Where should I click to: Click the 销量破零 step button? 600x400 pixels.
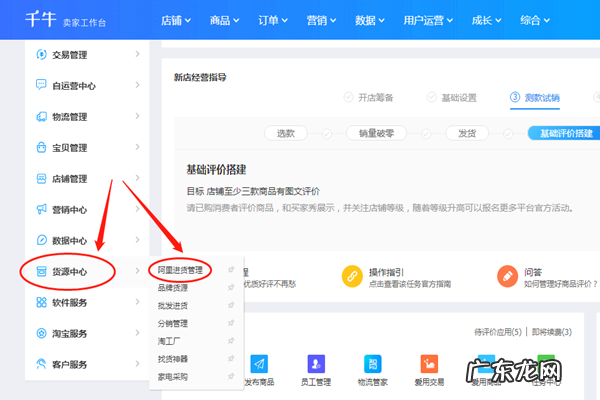(x=376, y=133)
